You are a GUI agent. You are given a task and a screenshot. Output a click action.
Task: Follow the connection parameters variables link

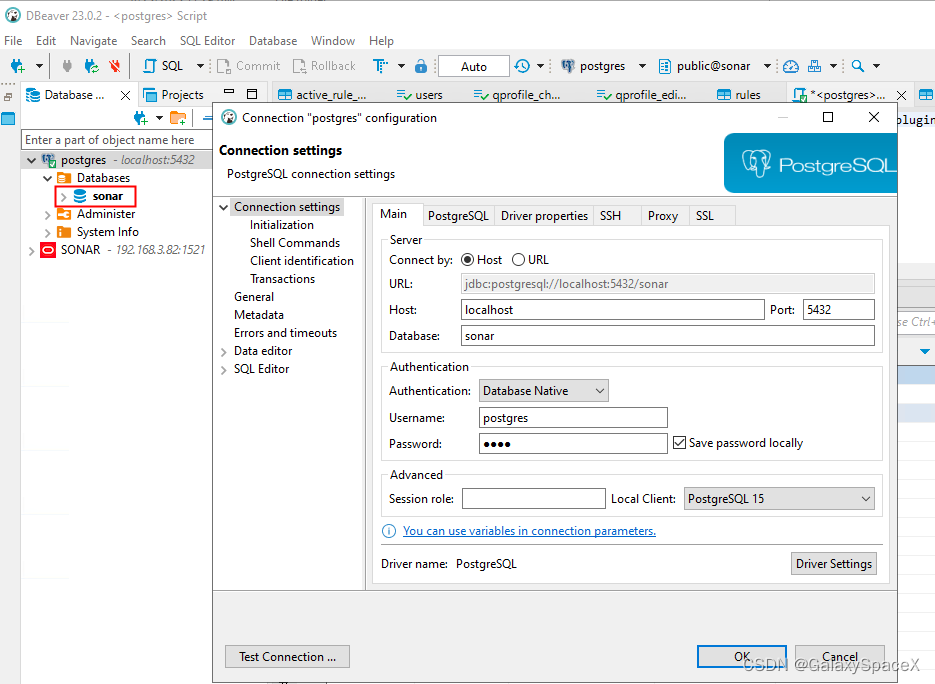[529, 531]
